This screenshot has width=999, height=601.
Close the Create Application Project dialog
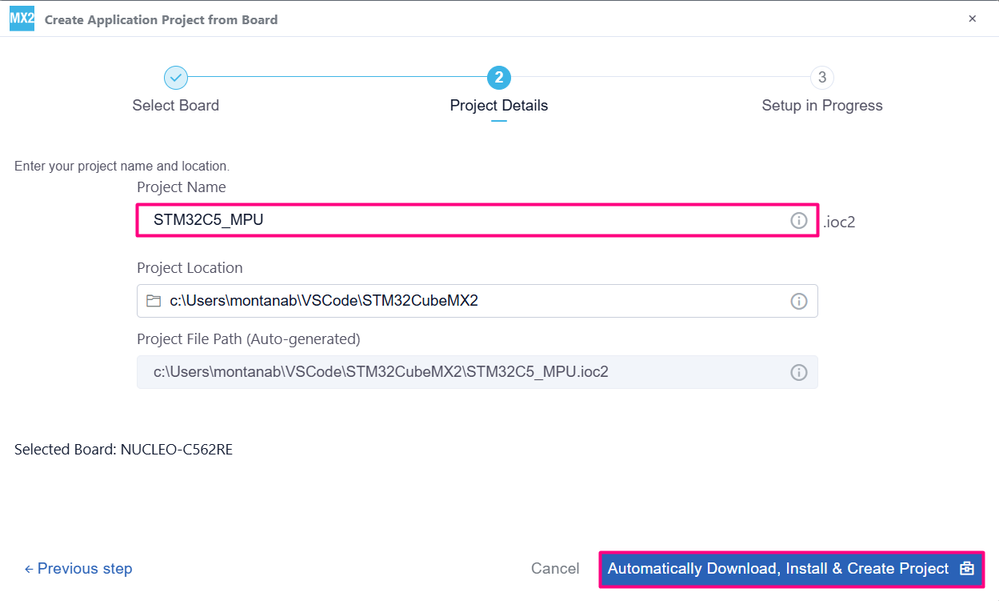[x=972, y=18]
